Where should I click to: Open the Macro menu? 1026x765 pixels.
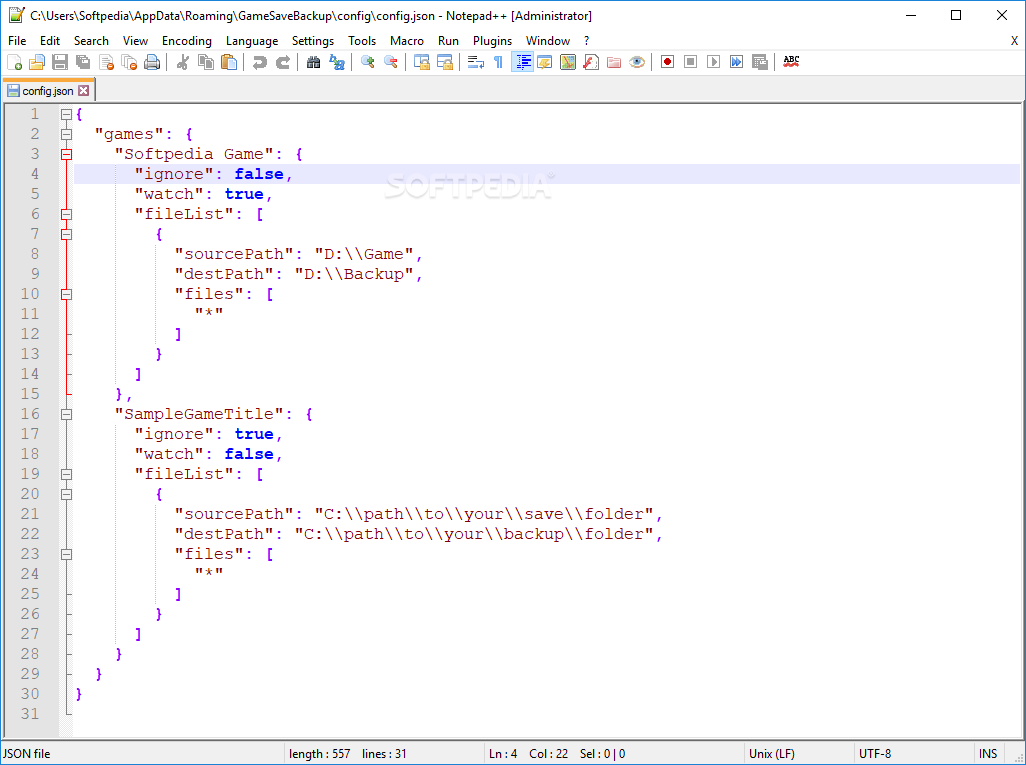[x=406, y=41]
